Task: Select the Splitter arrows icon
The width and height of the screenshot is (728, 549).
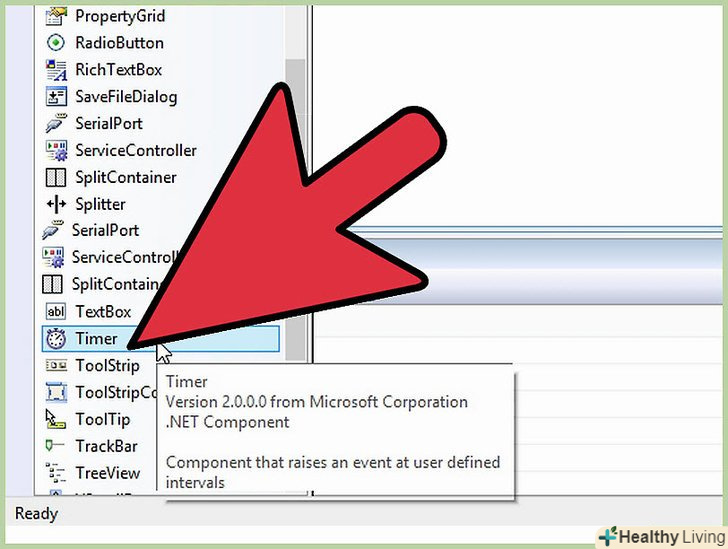Action: pyautogui.click(x=56, y=204)
